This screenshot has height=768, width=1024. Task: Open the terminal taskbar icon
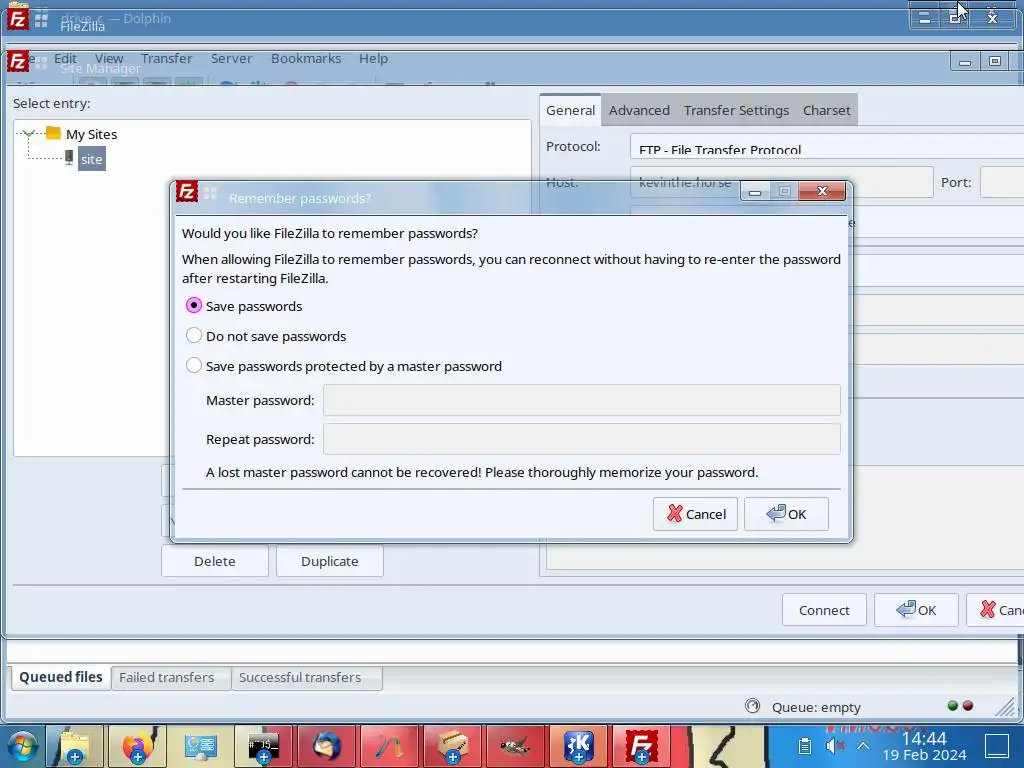[x=263, y=746]
